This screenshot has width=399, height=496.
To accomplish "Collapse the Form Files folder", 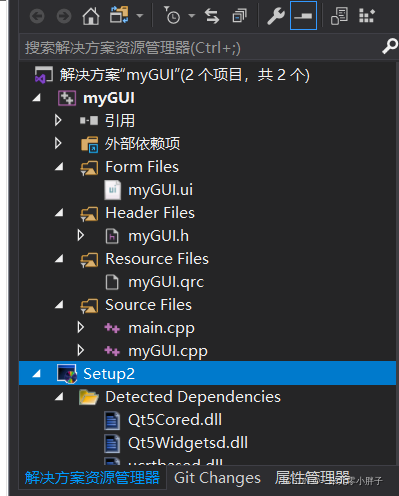I will tap(59, 166).
